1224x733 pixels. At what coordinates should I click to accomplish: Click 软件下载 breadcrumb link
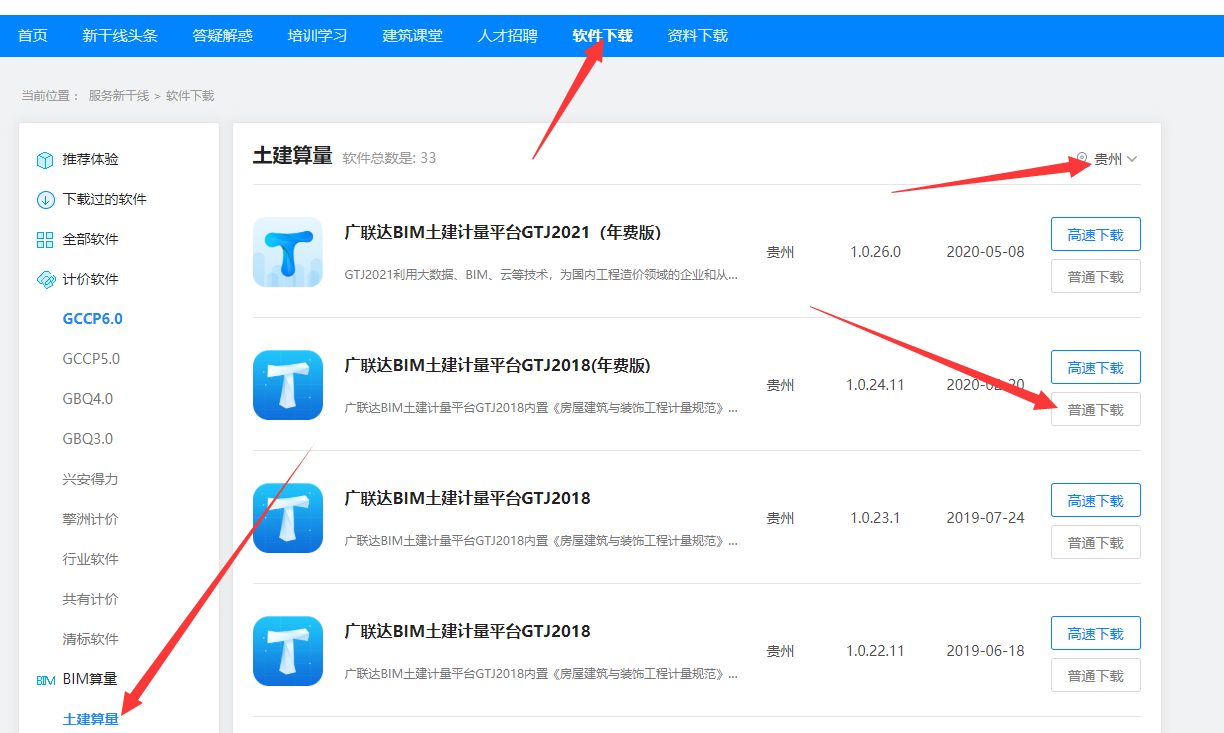click(190, 96)
